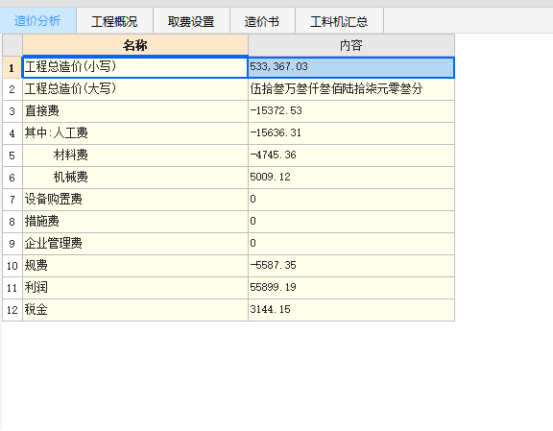Screen dimensions: 553x431
Task: Open the 工程概况 tab
Action: 115,21
